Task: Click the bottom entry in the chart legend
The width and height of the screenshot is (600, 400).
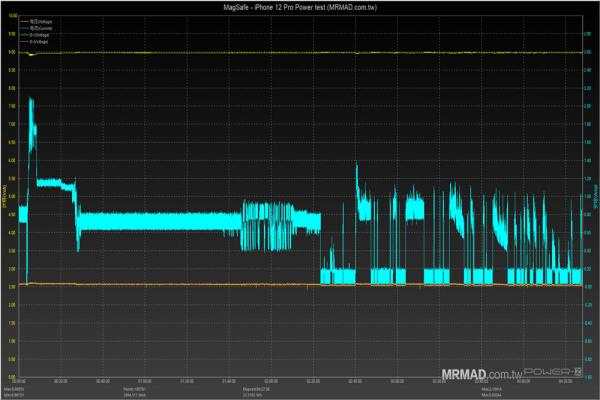Action: pos(34,42)
